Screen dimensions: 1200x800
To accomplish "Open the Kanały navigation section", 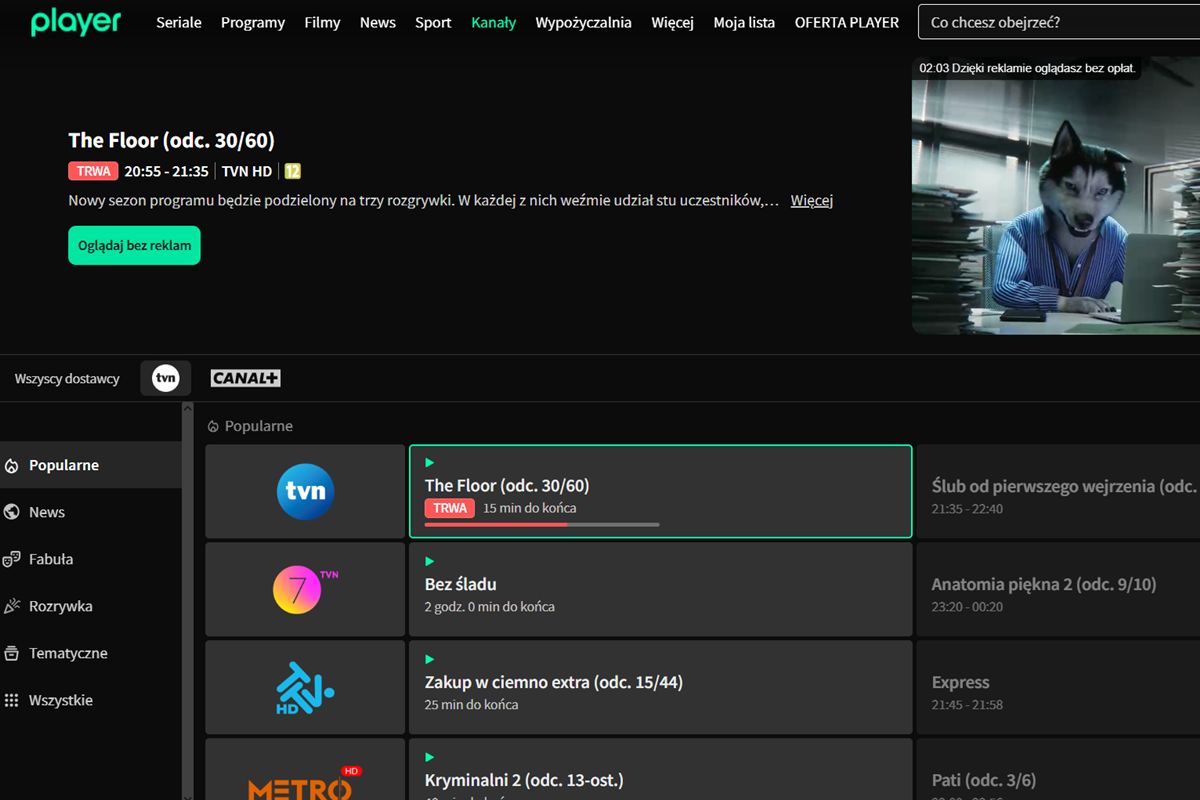I will (x=493, y=22).
